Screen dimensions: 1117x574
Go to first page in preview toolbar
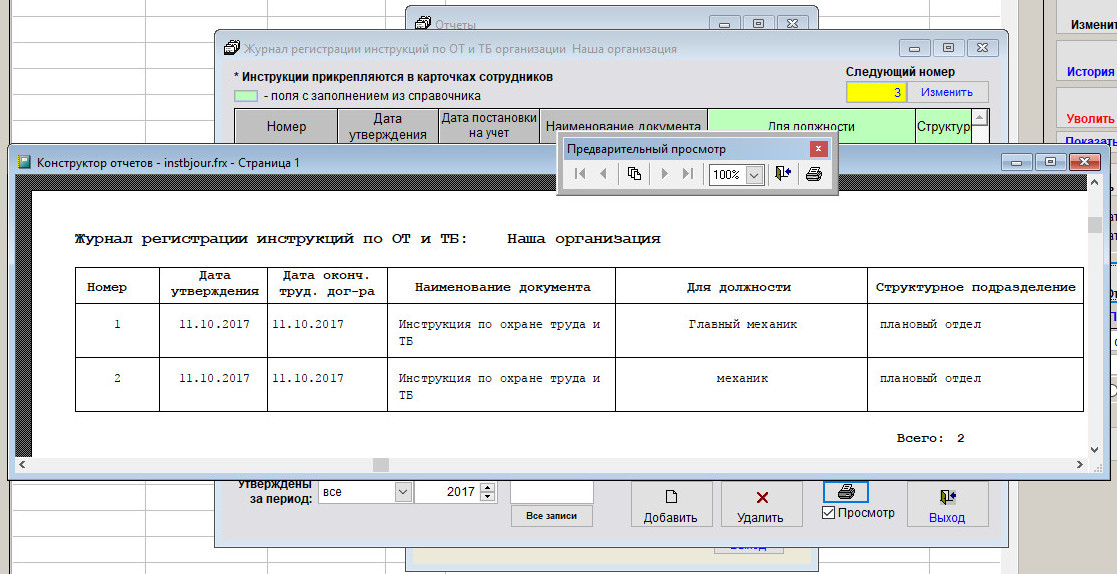click(x=580, y=174)
